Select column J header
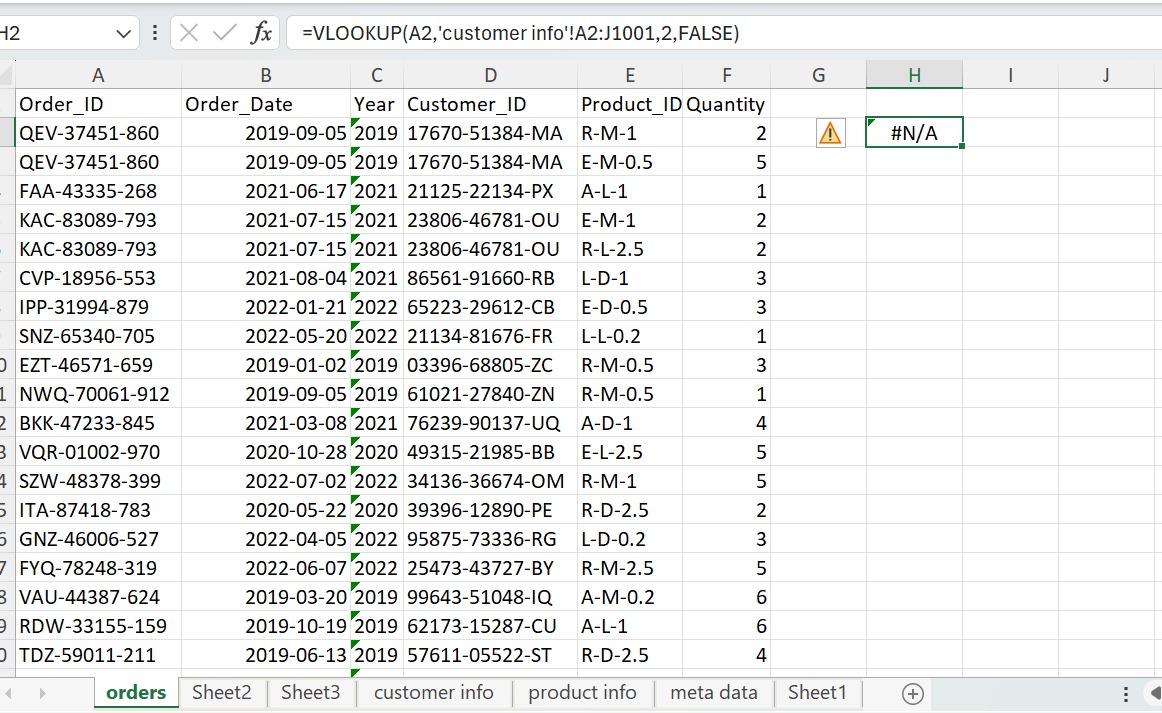The width and height of the screenshot is (1162, 713). click(x=1106, y=75)
